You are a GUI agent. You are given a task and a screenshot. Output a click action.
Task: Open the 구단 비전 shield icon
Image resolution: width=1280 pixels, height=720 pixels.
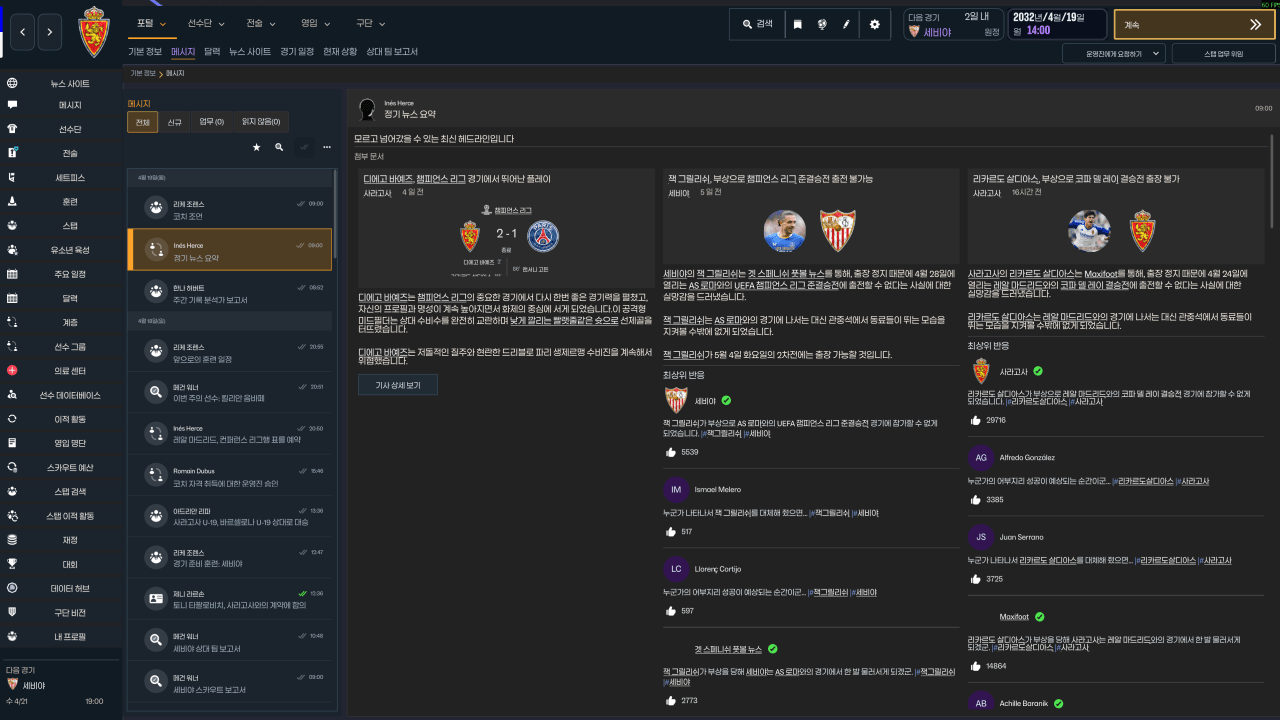pos(12,612)
